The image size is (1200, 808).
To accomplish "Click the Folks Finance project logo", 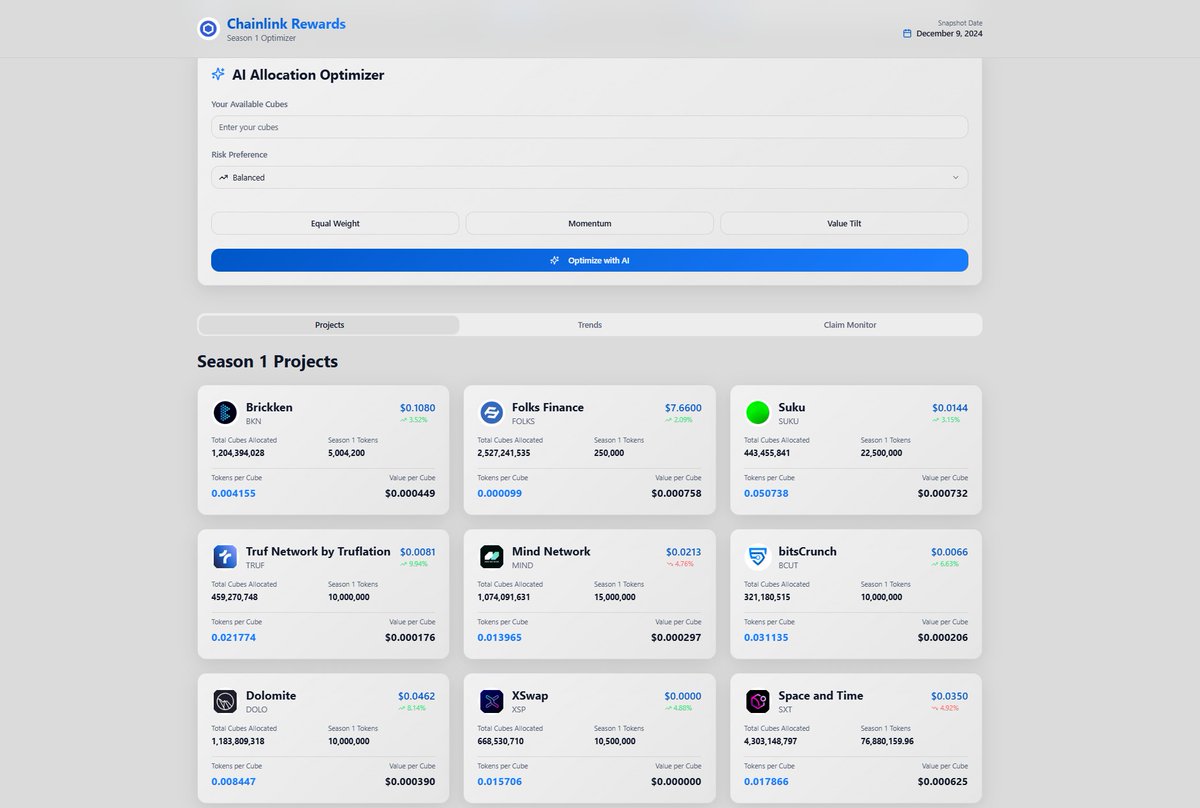I will pyautogui.click(x=491, y=412).
